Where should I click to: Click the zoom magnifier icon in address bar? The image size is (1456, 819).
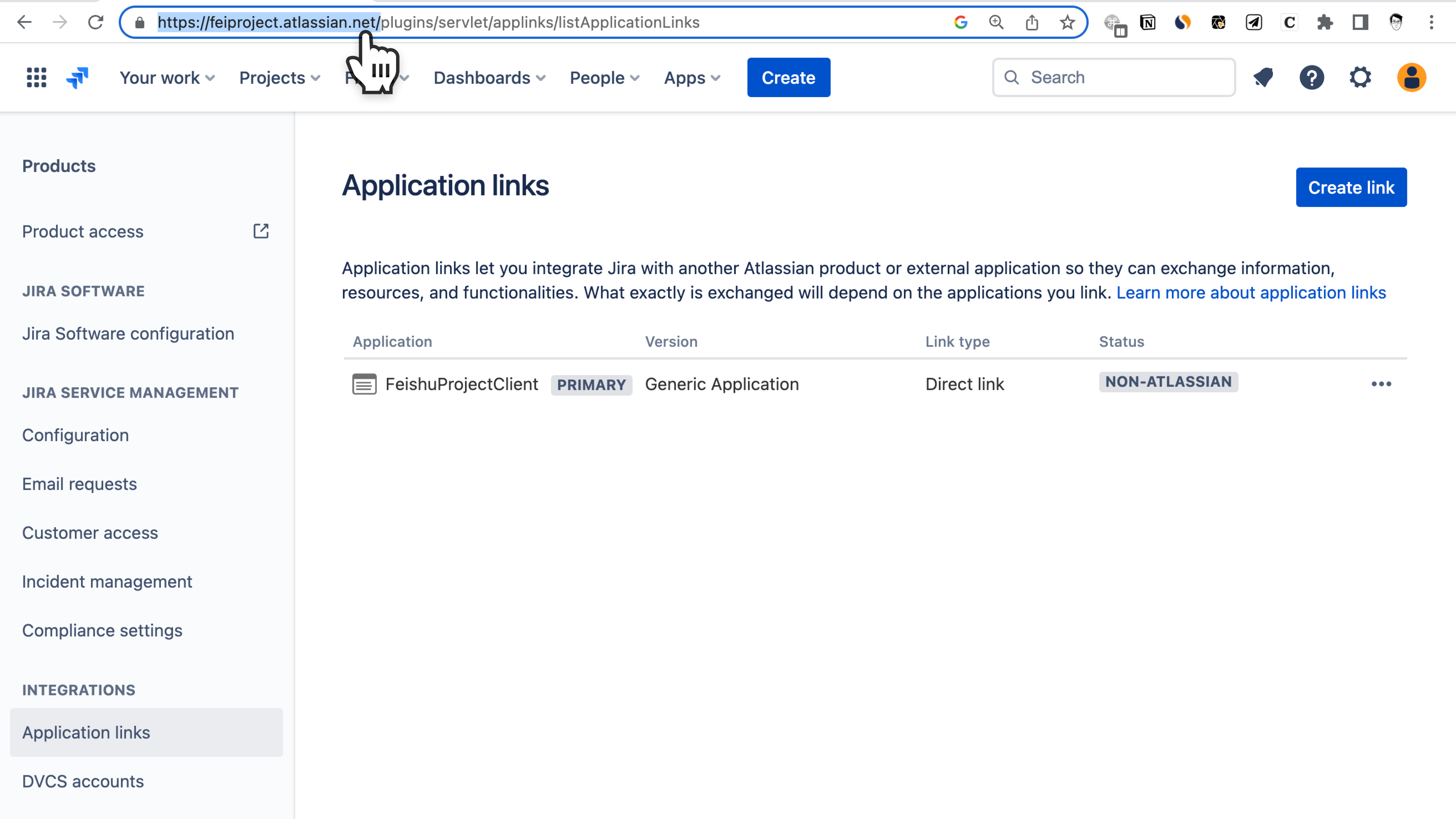click(996, 23)
